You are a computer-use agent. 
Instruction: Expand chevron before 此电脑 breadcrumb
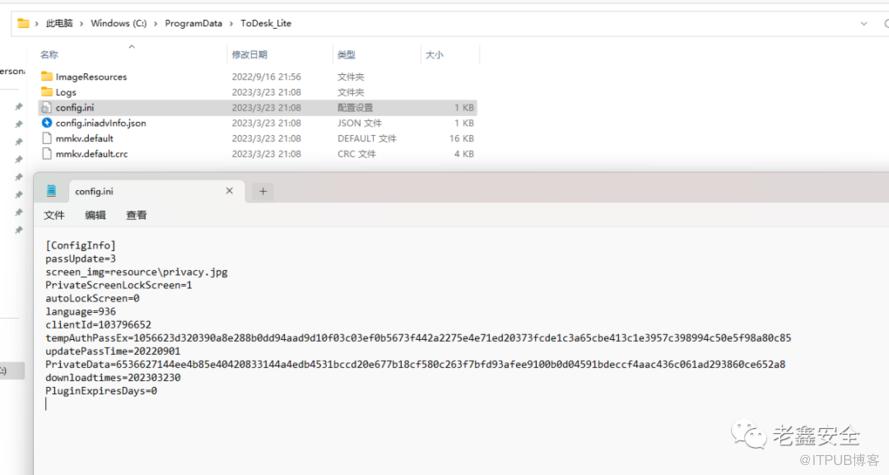point(37,24)
